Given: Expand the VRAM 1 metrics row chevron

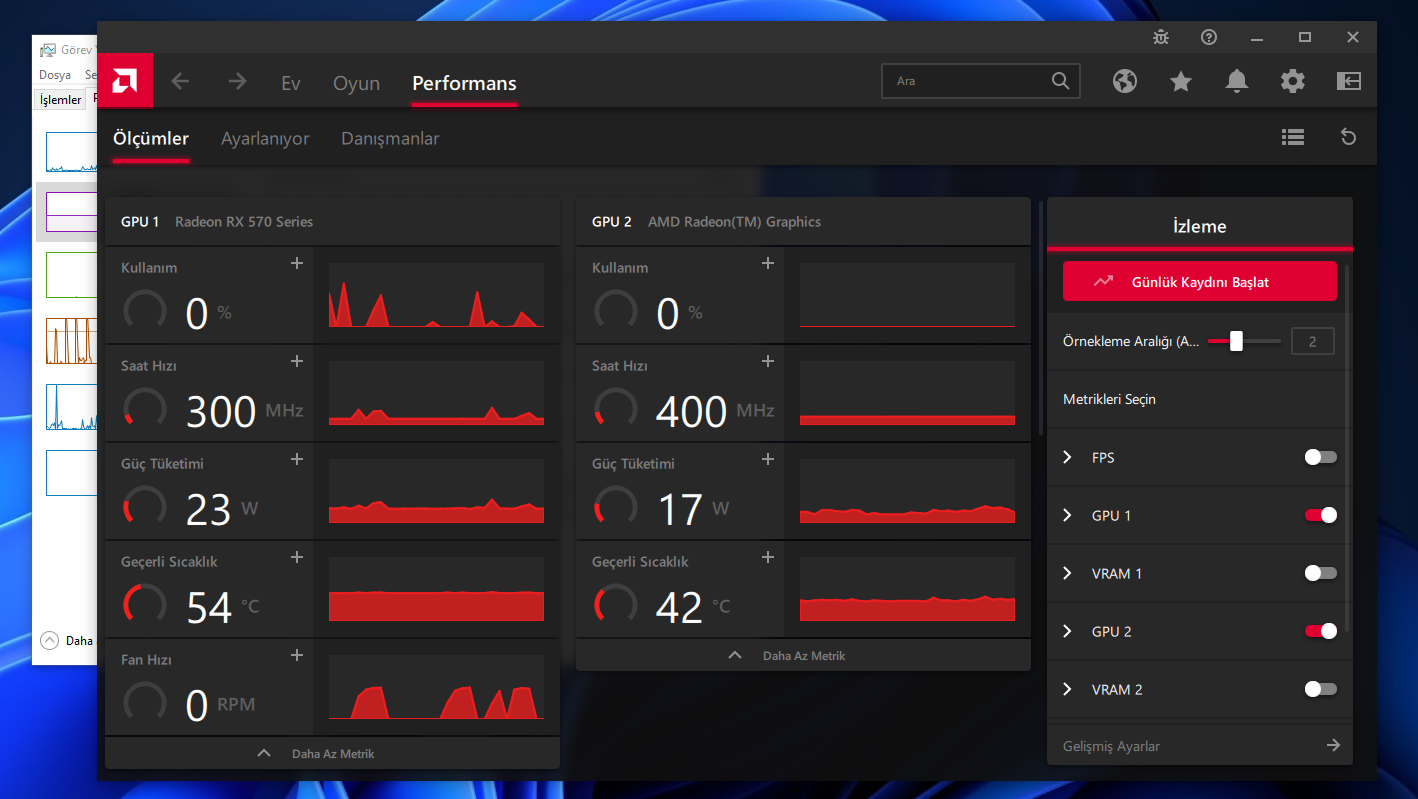Looking at the screenshot, I should [x=1067, y=573].
